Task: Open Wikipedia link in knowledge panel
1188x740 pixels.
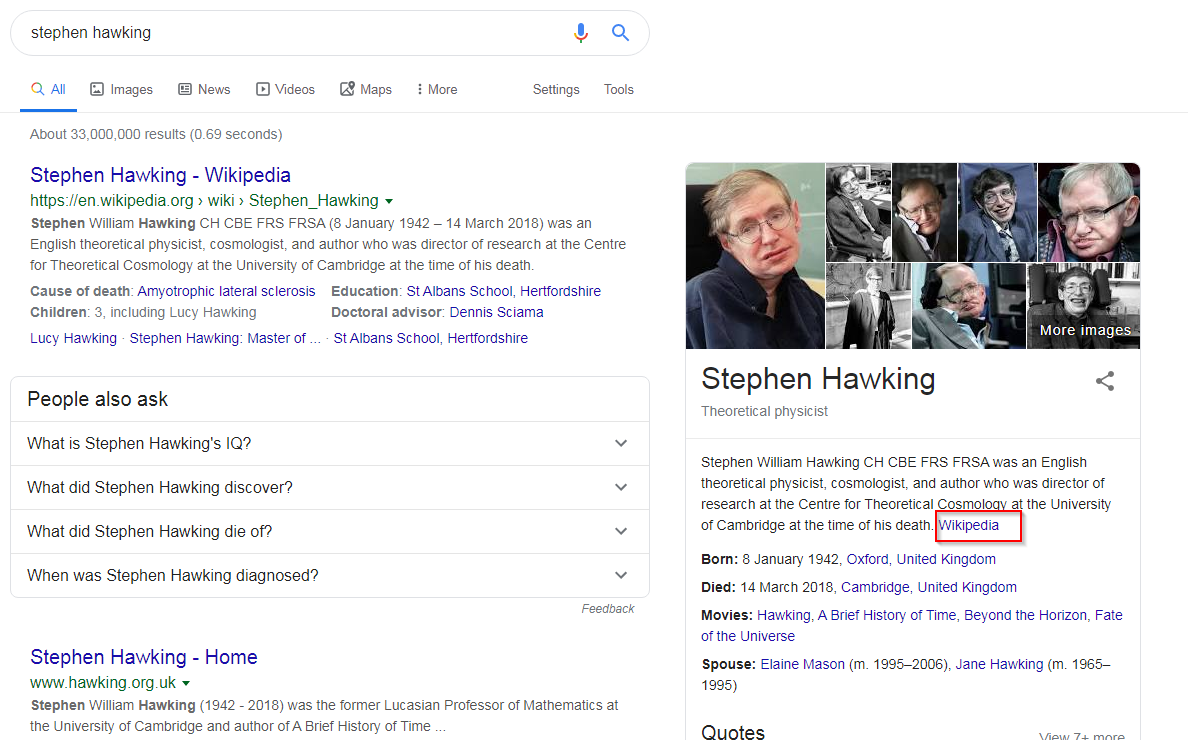Action: pos(968,525)
